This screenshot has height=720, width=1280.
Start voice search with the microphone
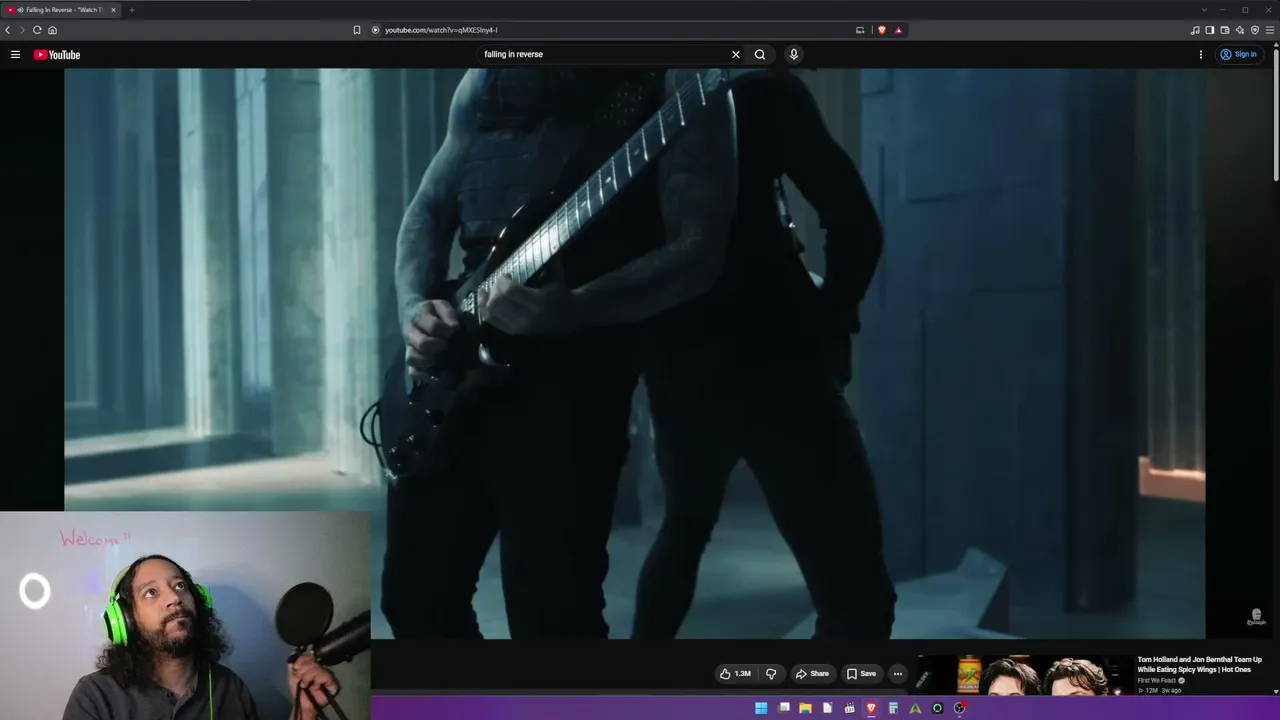[794, 55]
